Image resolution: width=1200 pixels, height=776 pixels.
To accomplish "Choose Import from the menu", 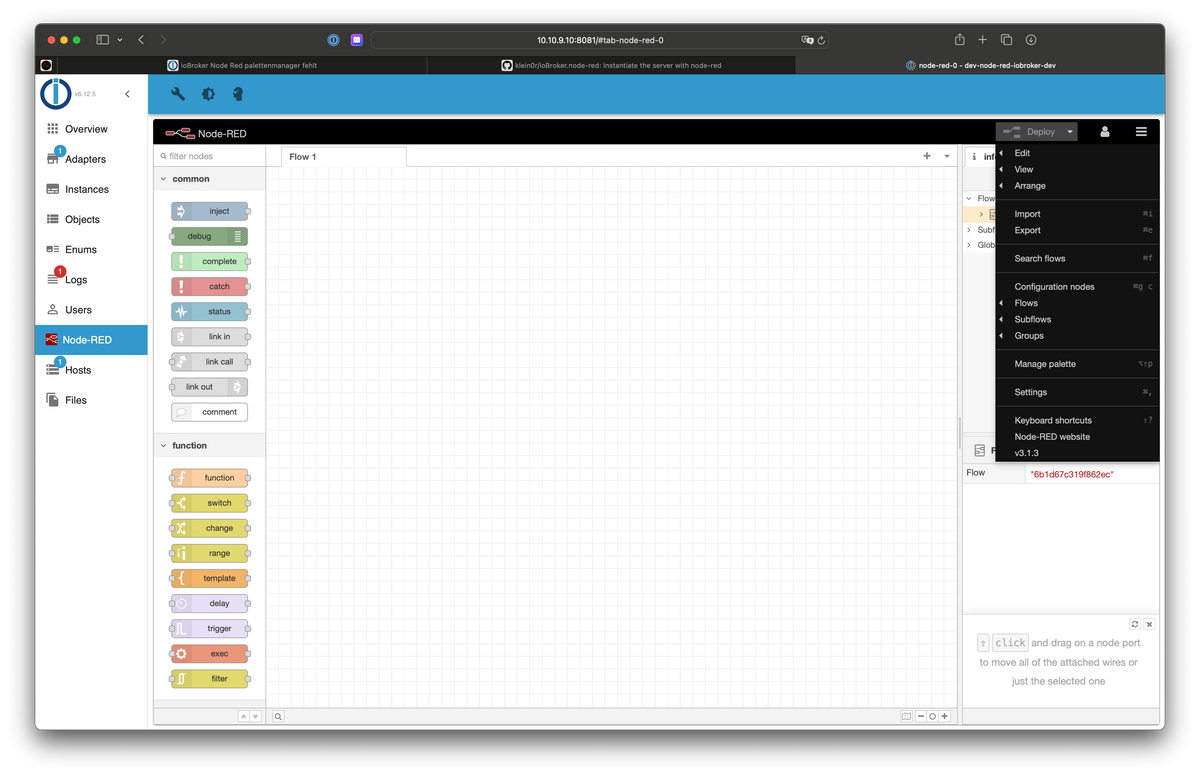I will coord(1078,214).
